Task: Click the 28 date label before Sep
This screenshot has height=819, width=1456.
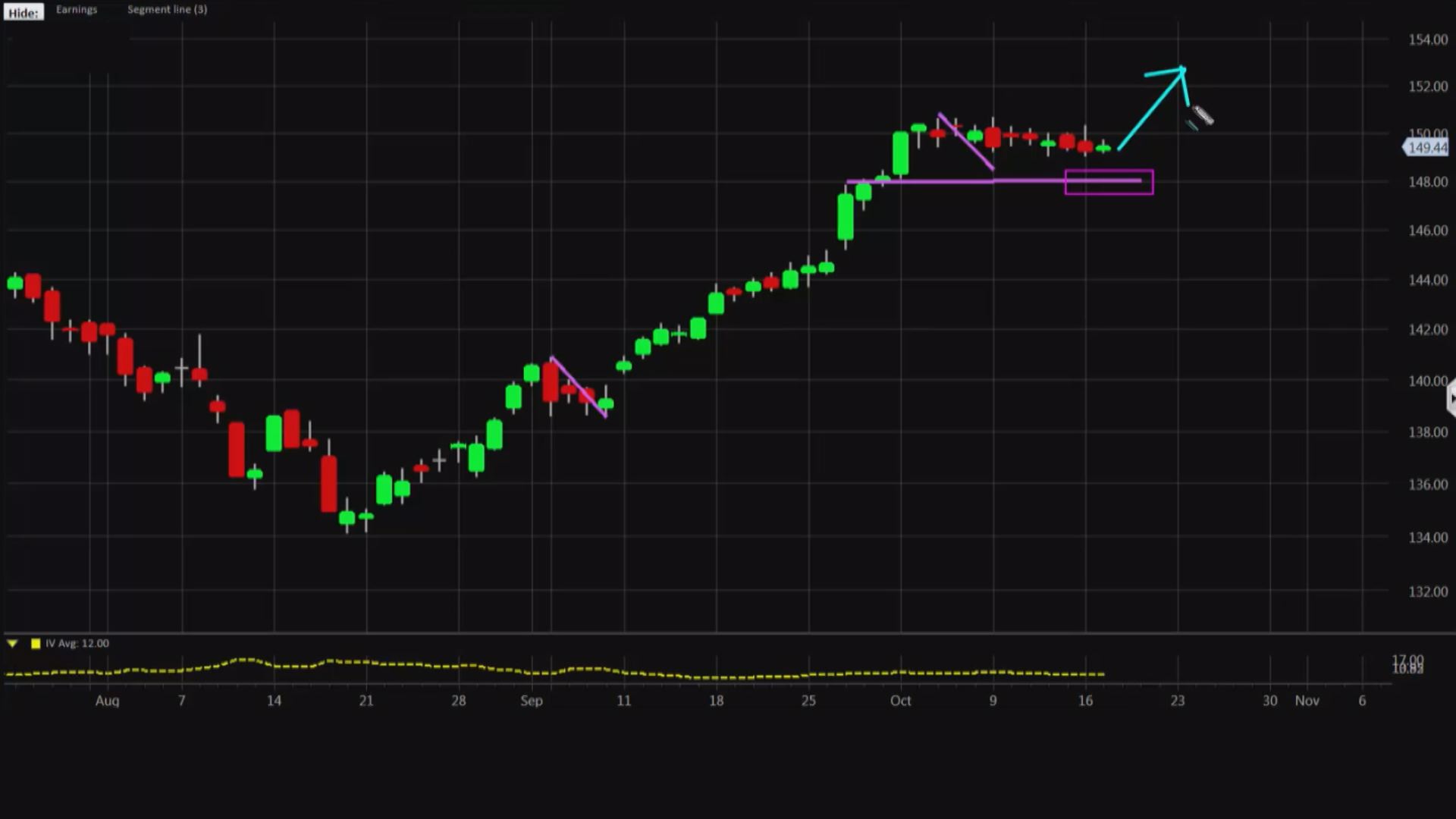Action: point(458,701)
